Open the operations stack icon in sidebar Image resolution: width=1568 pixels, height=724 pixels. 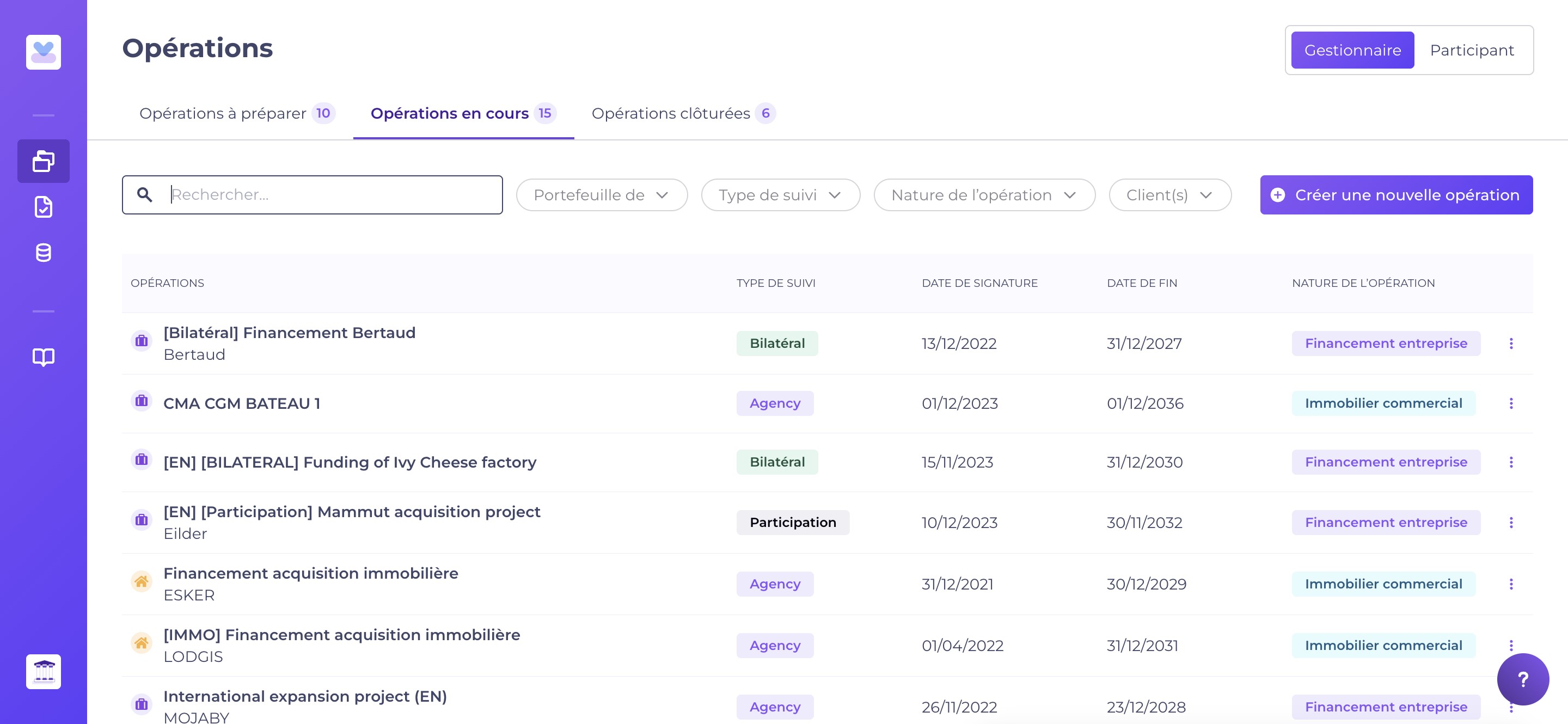[43, 161]
